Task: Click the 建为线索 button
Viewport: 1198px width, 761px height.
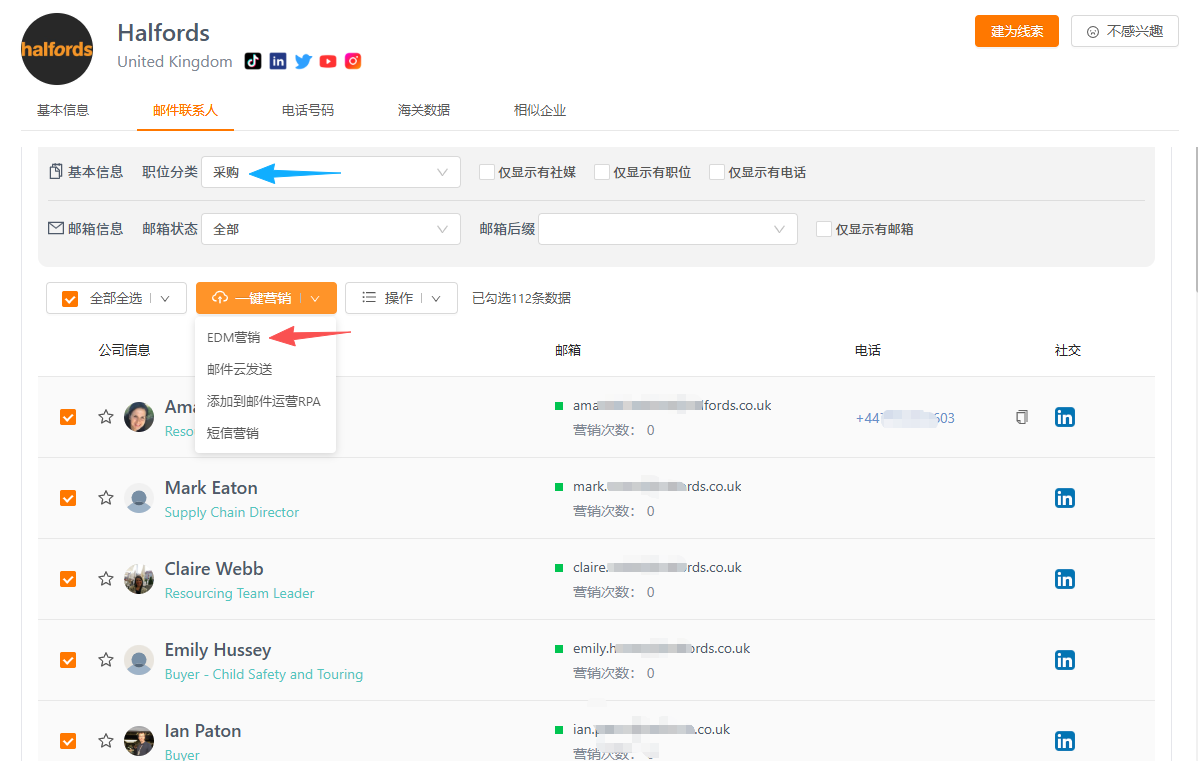Action: click(x=1017, y=31)
